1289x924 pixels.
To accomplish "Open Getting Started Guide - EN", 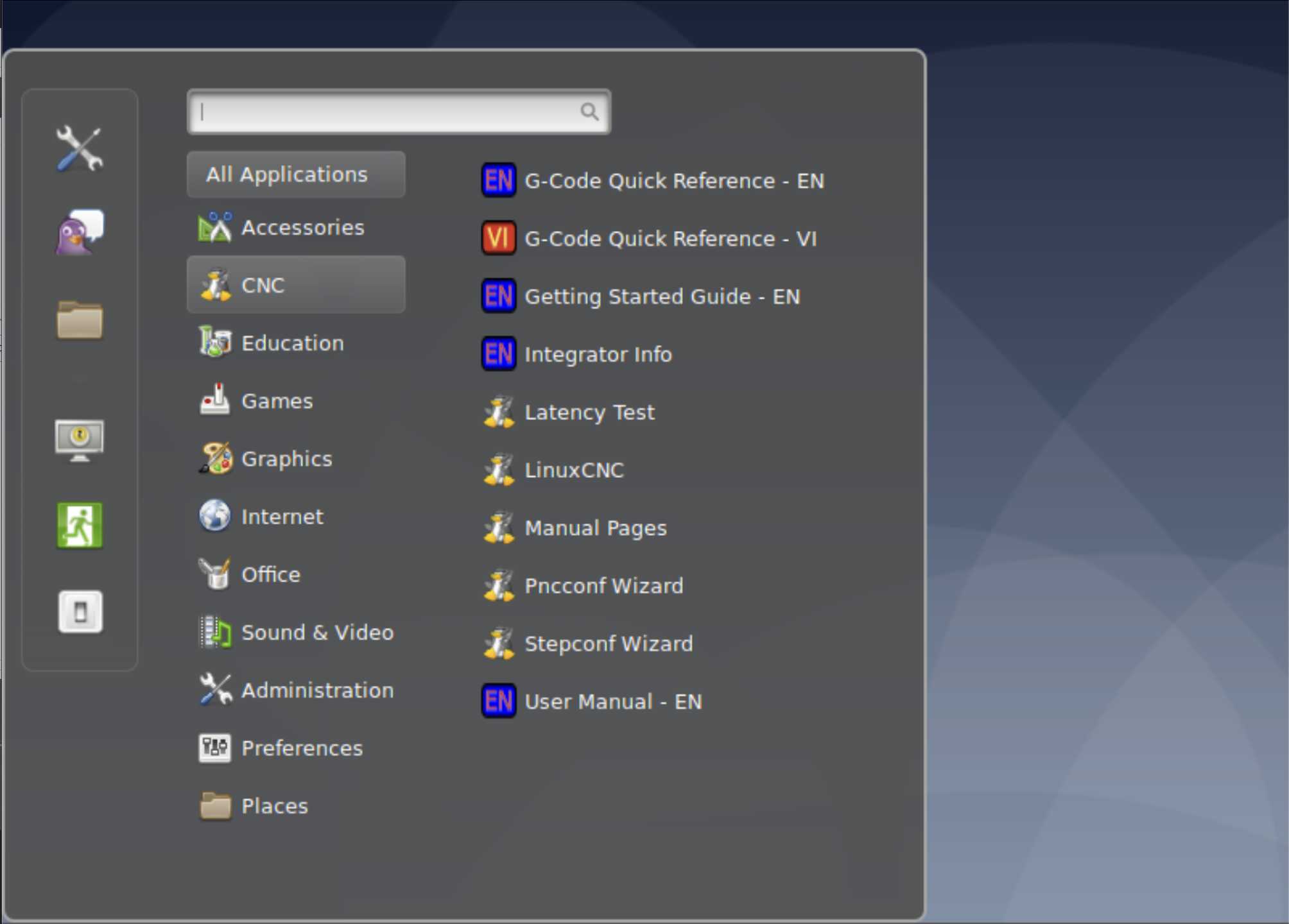I will click(x=661, y=296).
